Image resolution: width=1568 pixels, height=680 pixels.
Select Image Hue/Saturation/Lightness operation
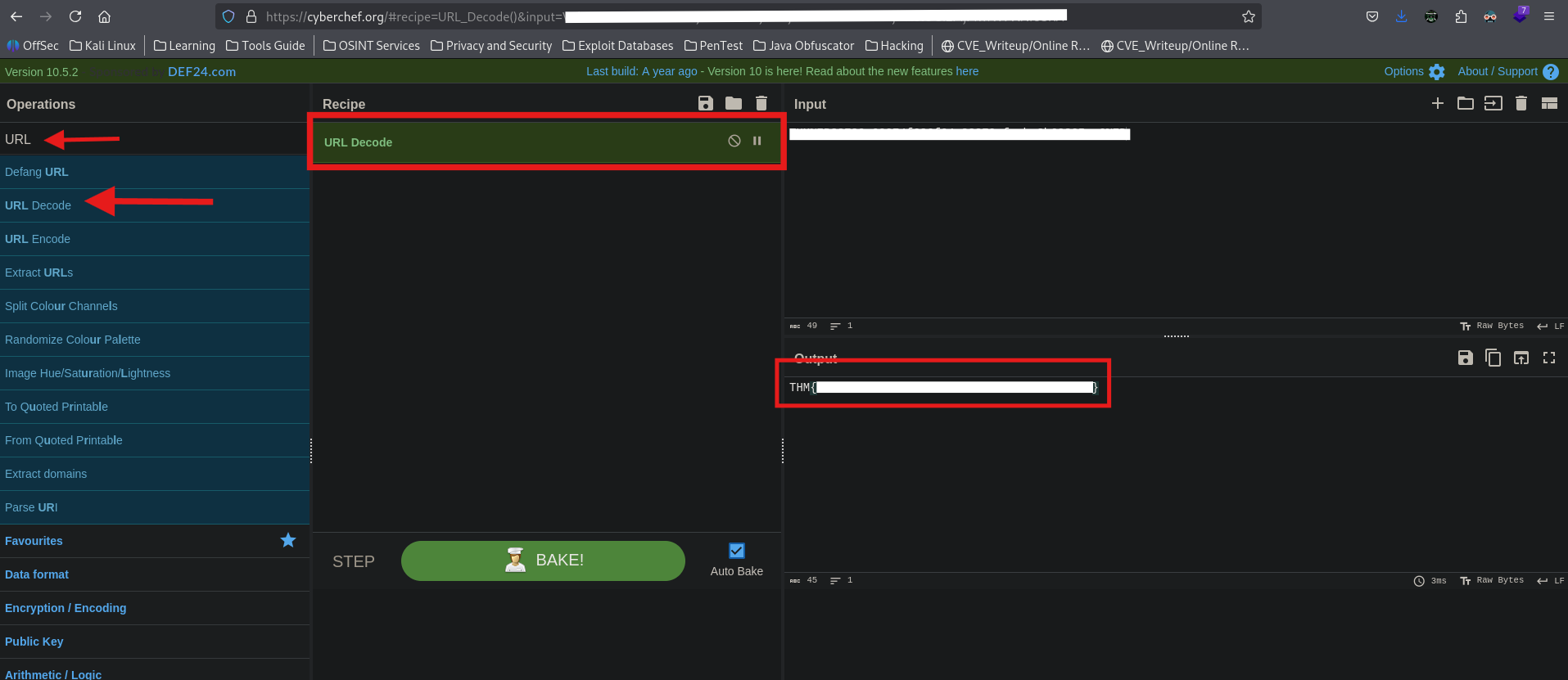[155, 373]
